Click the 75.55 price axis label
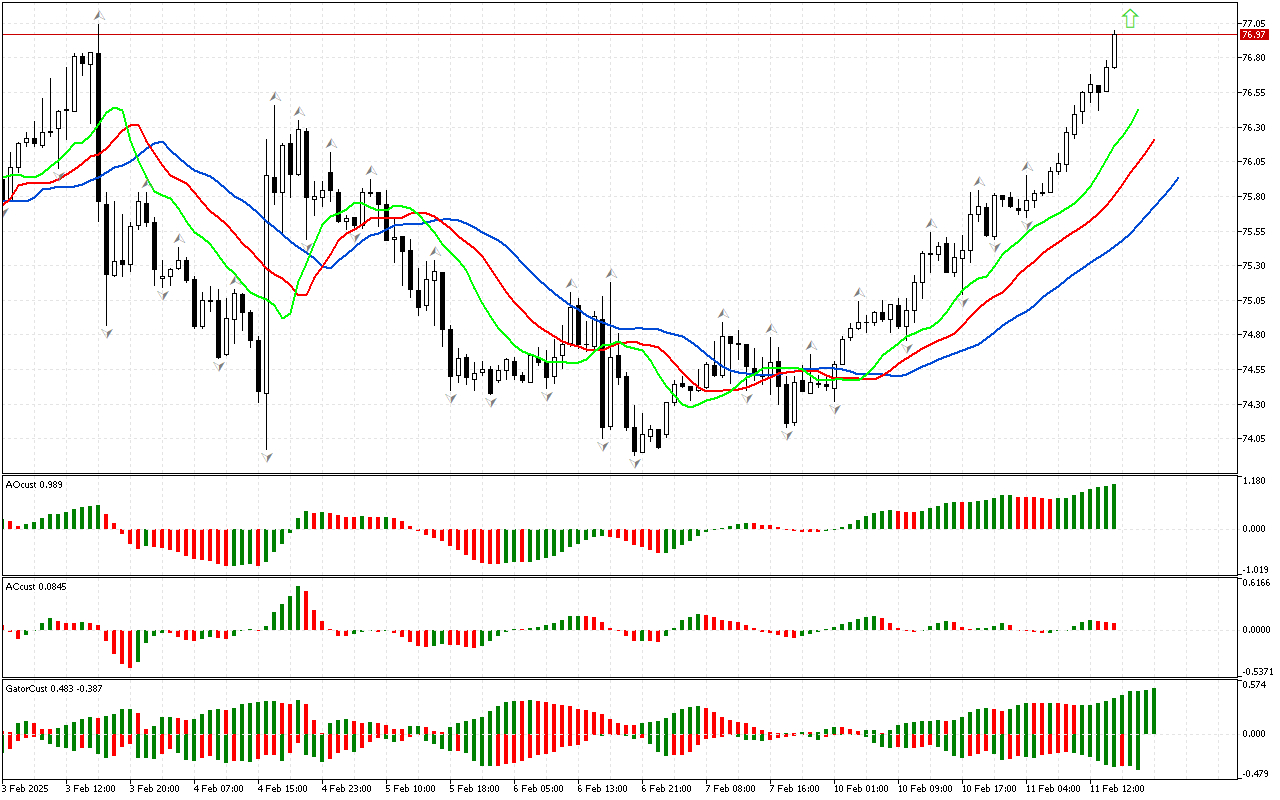 pyautogui.click(x=1253, y=231)
